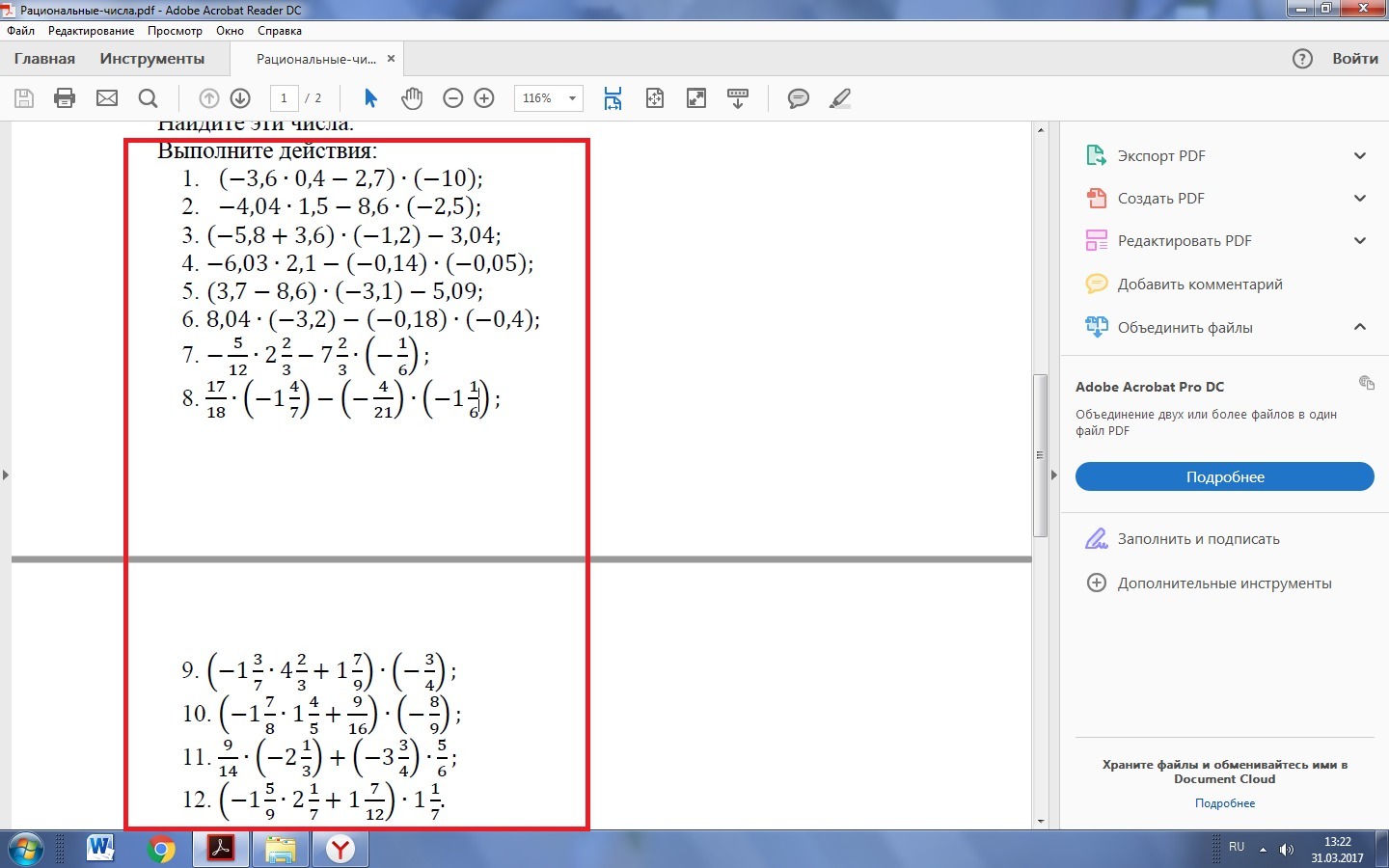Click the Send by email envelope icon
This screenshot has height=868, width=1389.
tap(107, 98)
